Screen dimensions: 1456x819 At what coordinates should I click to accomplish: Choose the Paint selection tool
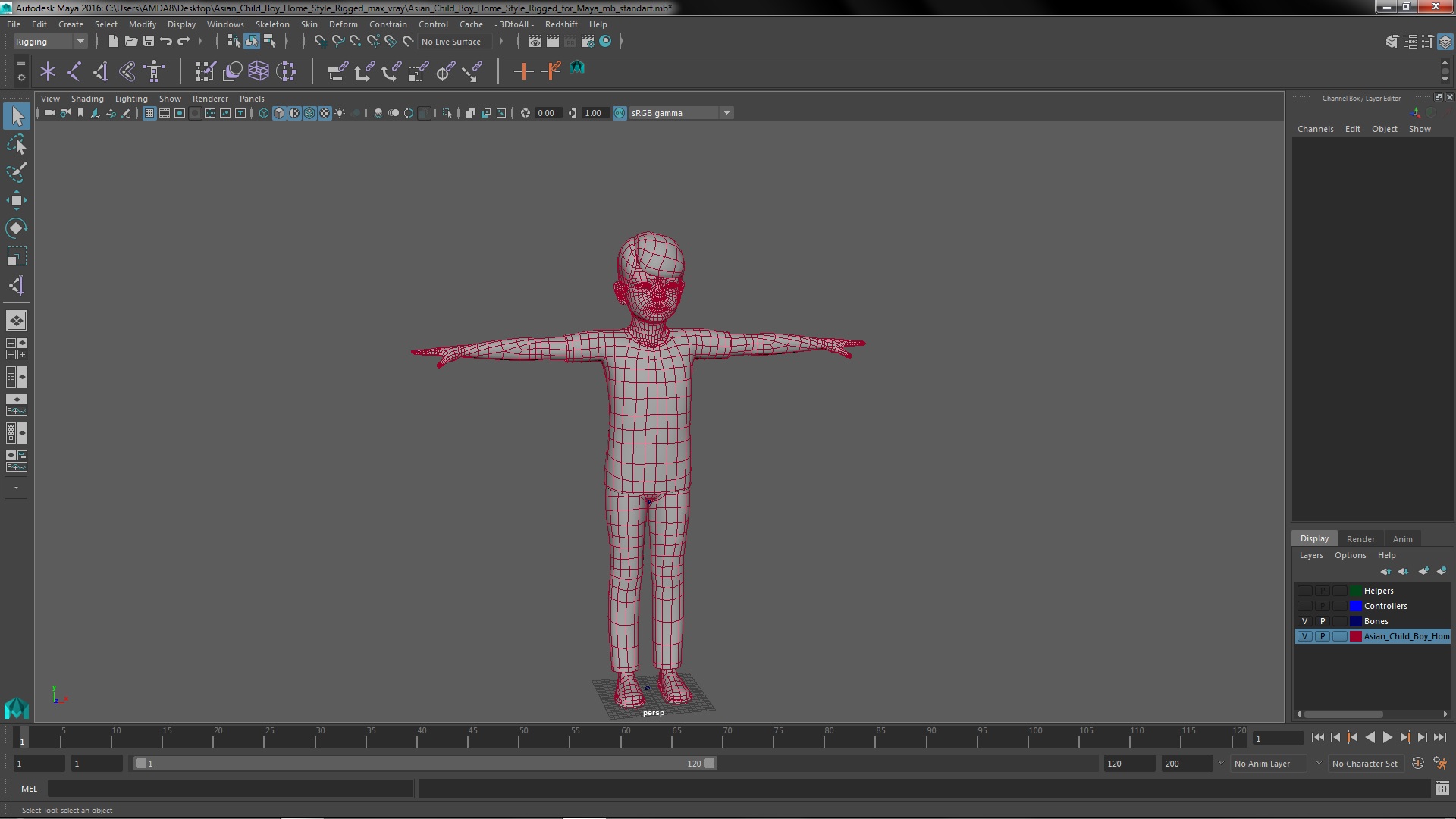click(17, 172)
